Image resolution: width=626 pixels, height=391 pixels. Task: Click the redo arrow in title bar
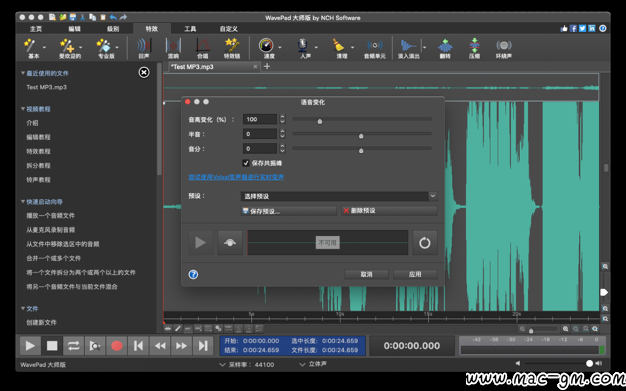(123, 17)
